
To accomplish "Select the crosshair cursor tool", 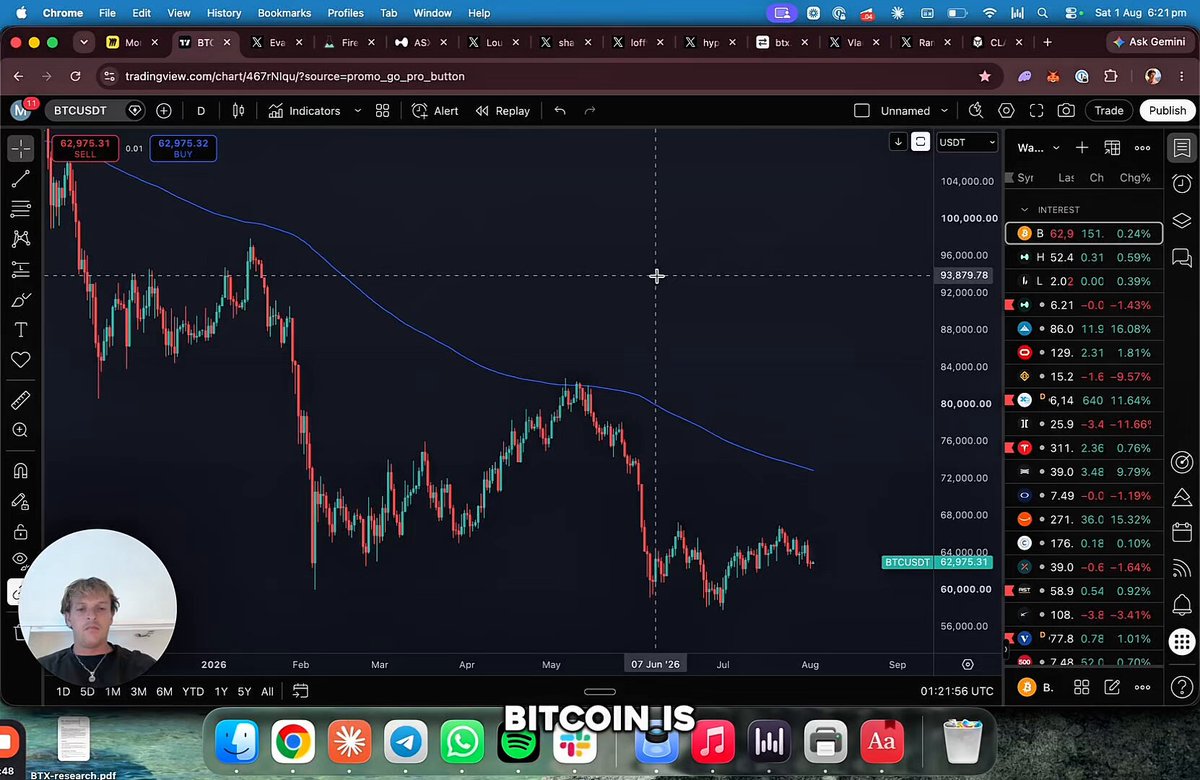I will 20,149.
